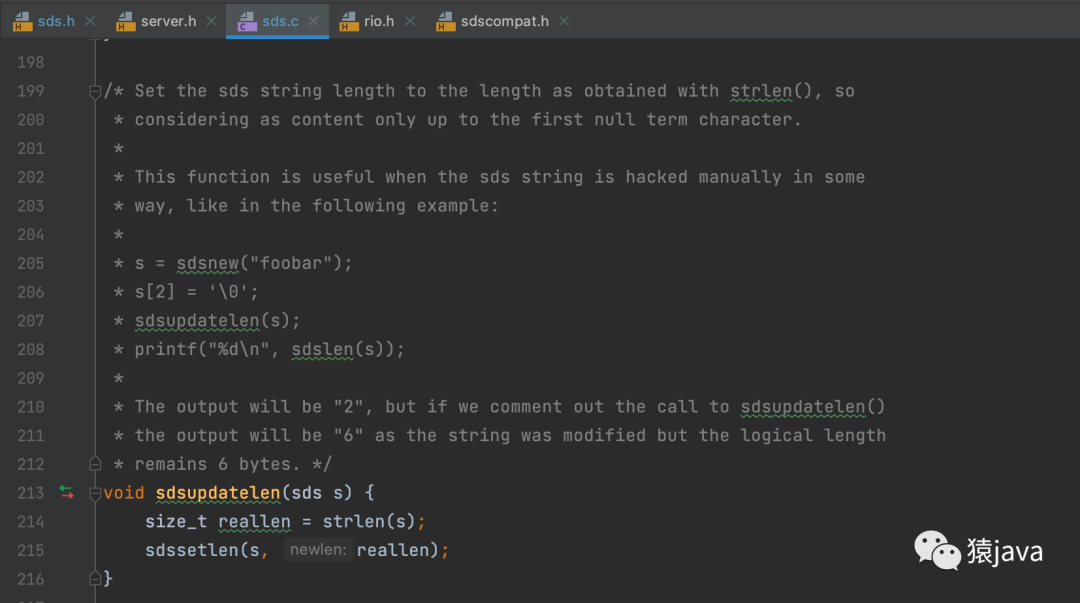Click the reallen argument on line 215
1080x603 pixels.
pos(394,550)
